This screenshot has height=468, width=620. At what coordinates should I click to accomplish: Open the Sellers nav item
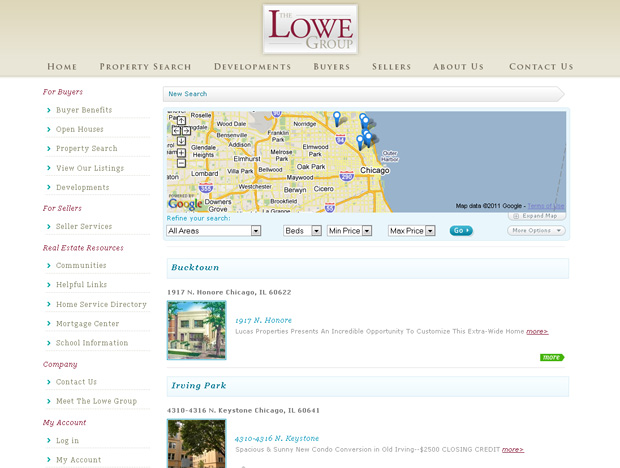coord(391,66)
